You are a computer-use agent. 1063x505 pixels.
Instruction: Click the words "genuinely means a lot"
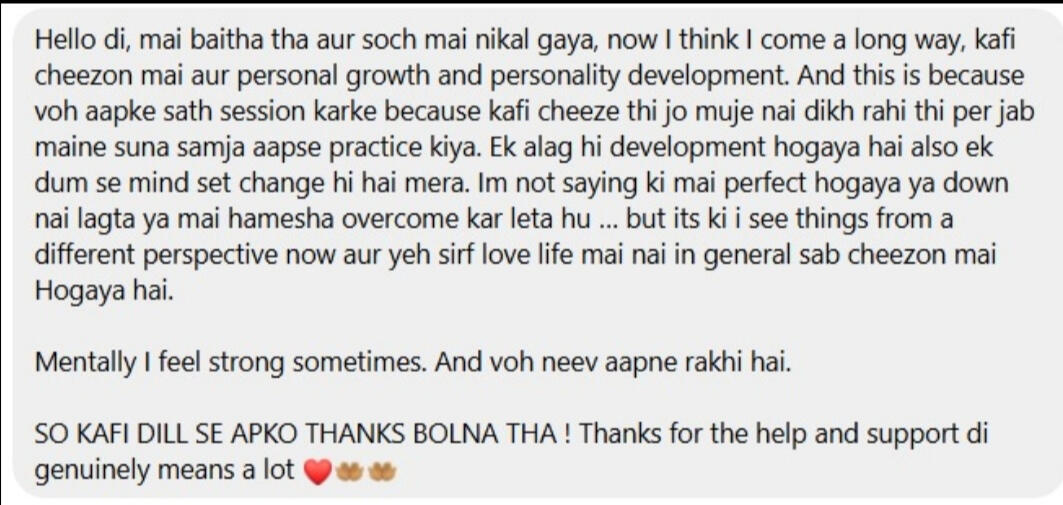[165, 470]
